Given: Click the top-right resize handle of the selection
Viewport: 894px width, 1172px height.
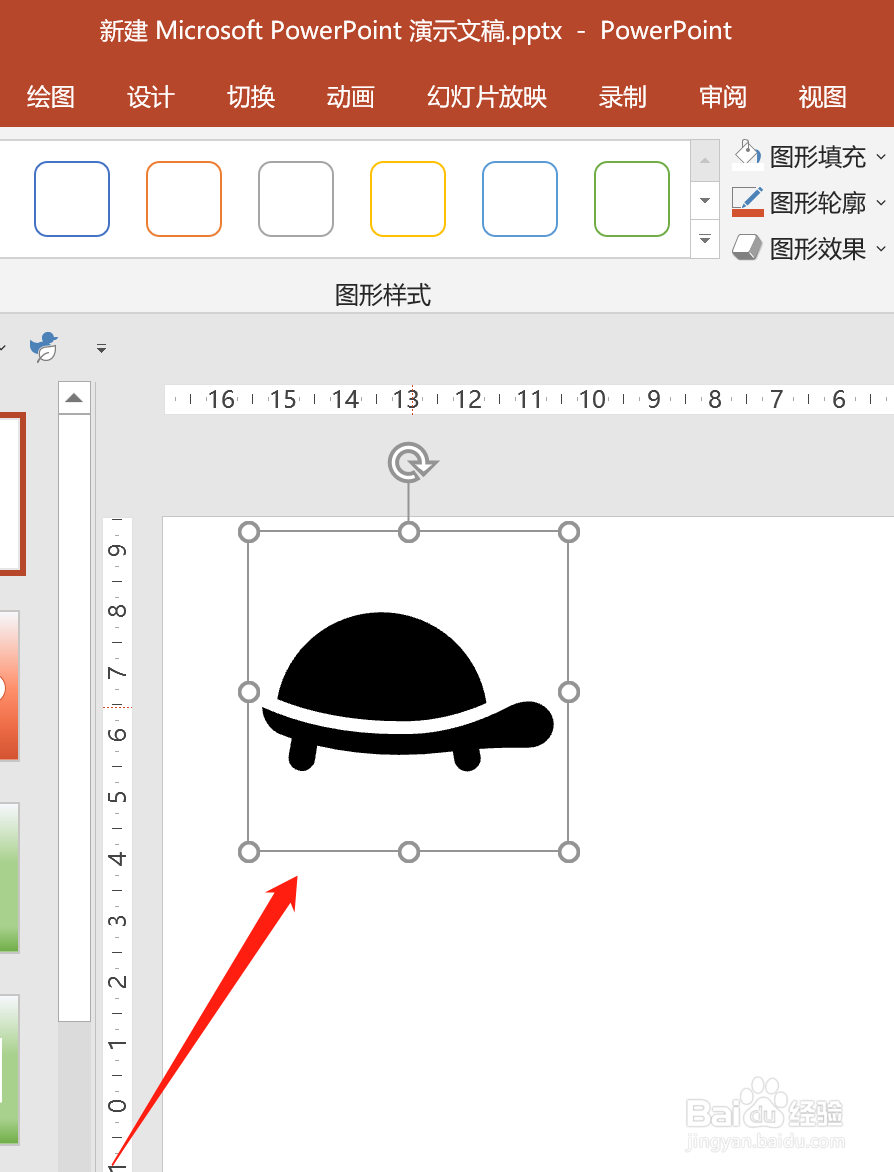Looking at the screenshot, I should pyautogui.click(x=569, y=532).
